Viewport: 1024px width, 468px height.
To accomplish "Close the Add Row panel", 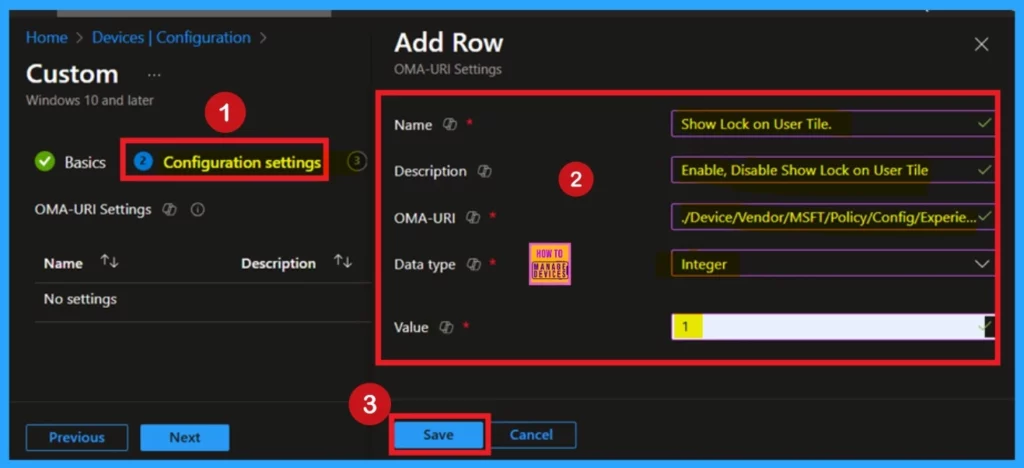I will (981, 44).
